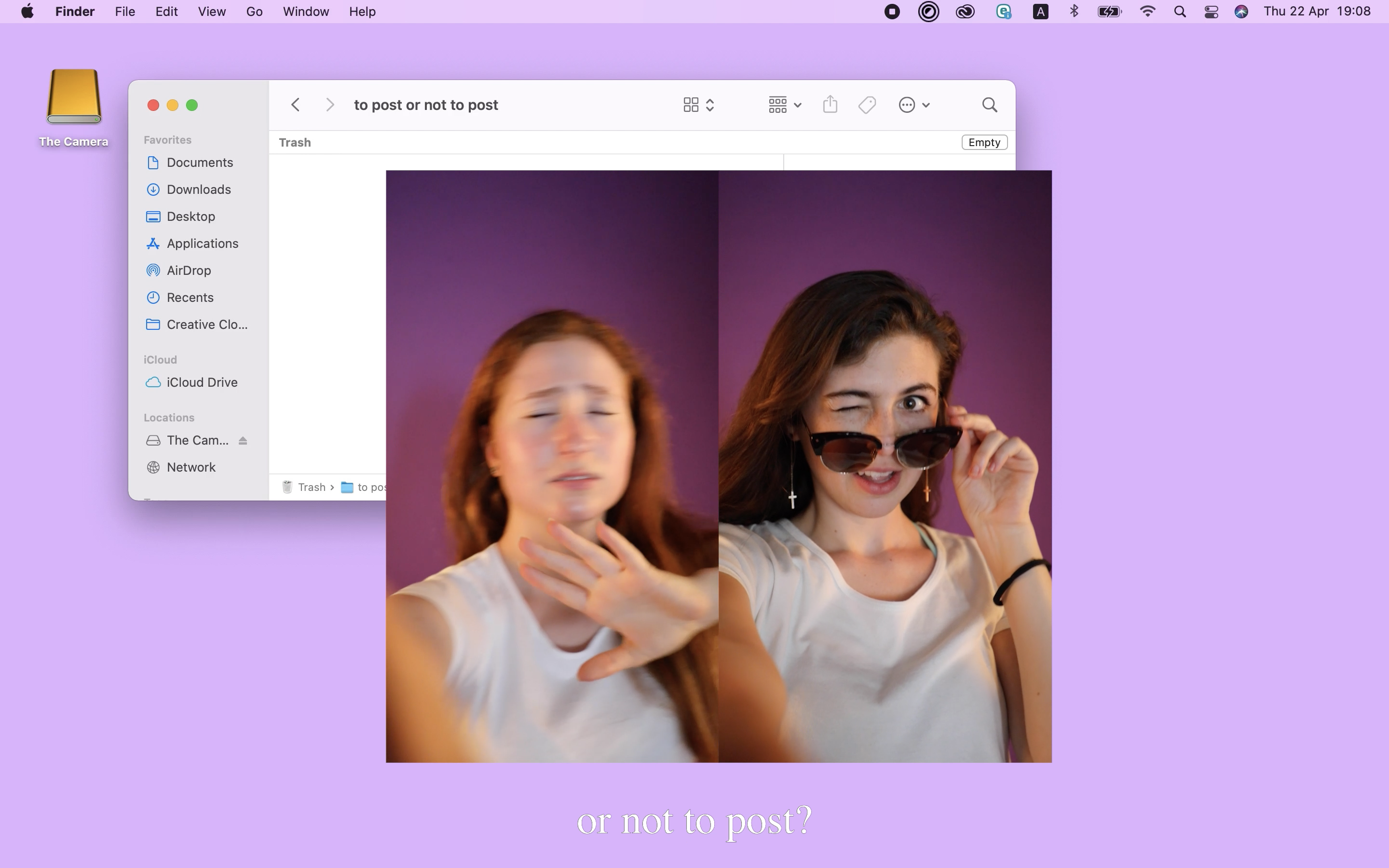Minimize the Finder window
Image resolution: width=1389 pixels, height=868 pixels.
click(173, 105)
